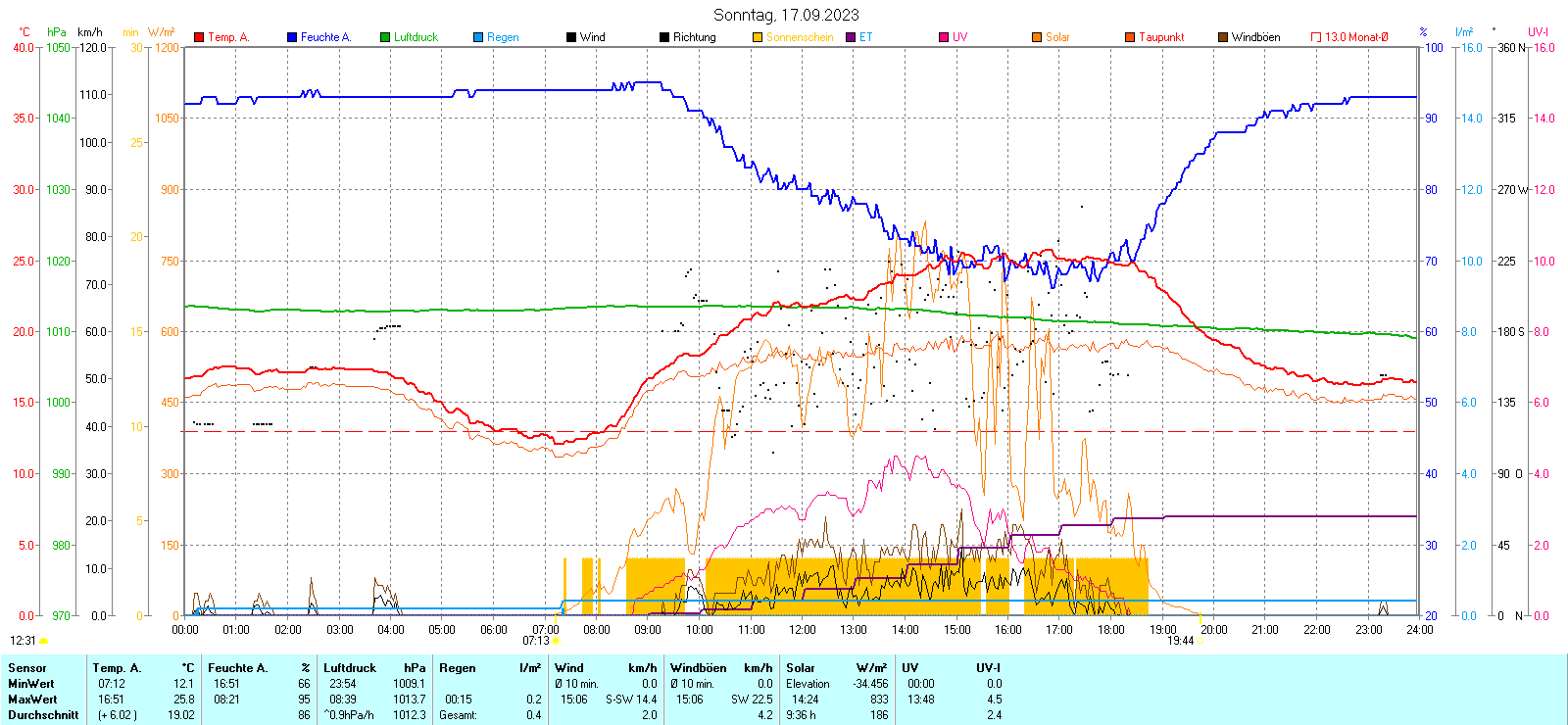Click the brown Windböen legend square
The width and height of the screenshot is (1568, 725).
click(1223, 37)
